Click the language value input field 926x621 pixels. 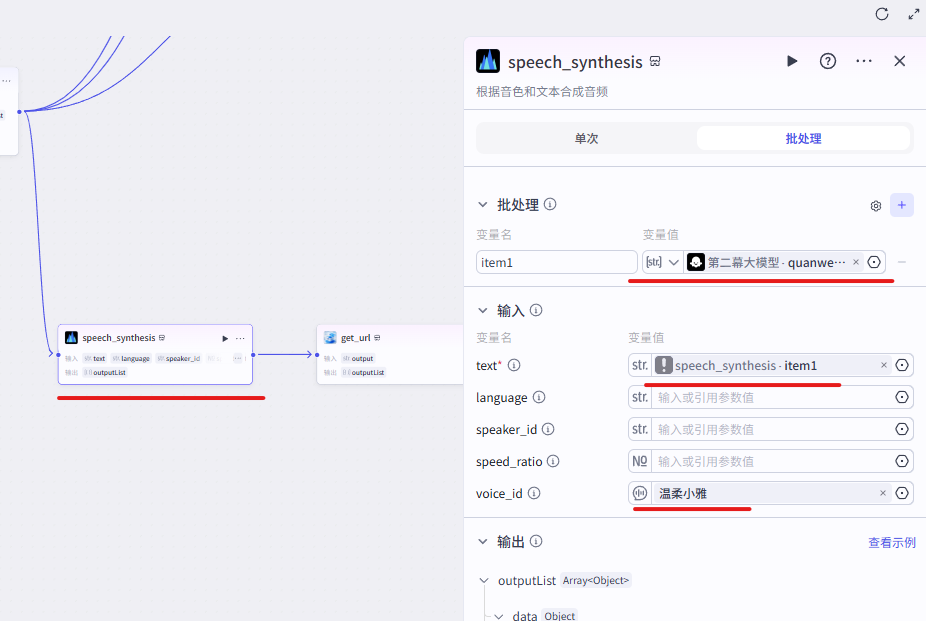771,397
